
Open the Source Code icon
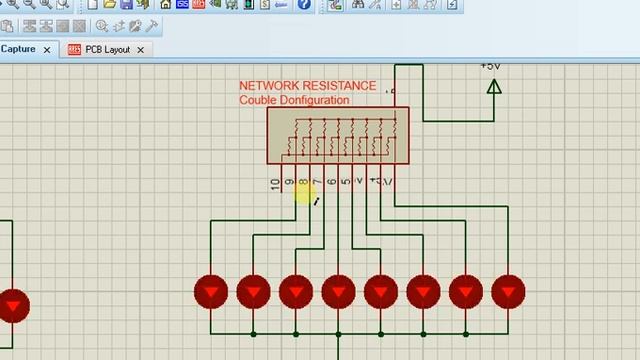tap(281, 4)
